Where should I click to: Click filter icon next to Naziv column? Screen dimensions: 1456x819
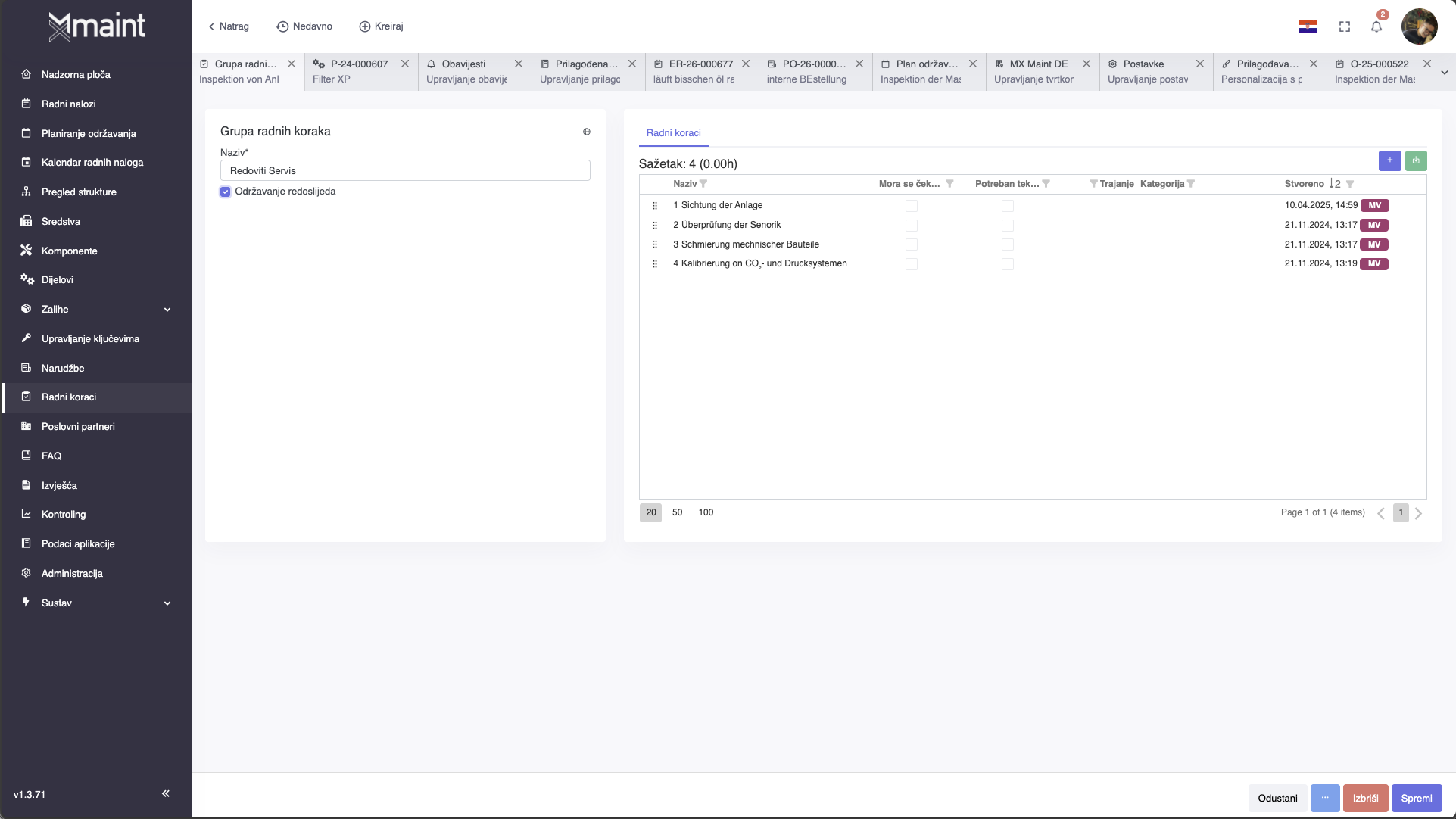(703, 184)
